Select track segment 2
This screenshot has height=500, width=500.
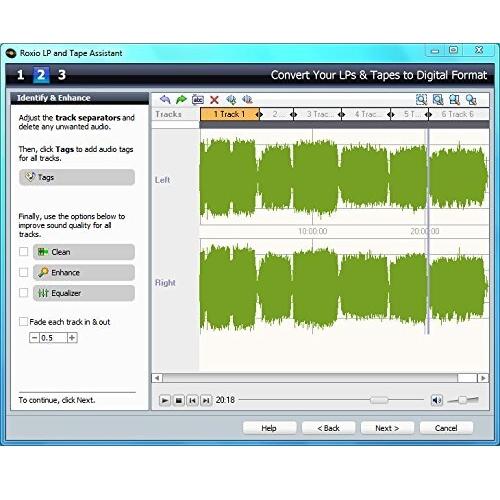(276, 114)
